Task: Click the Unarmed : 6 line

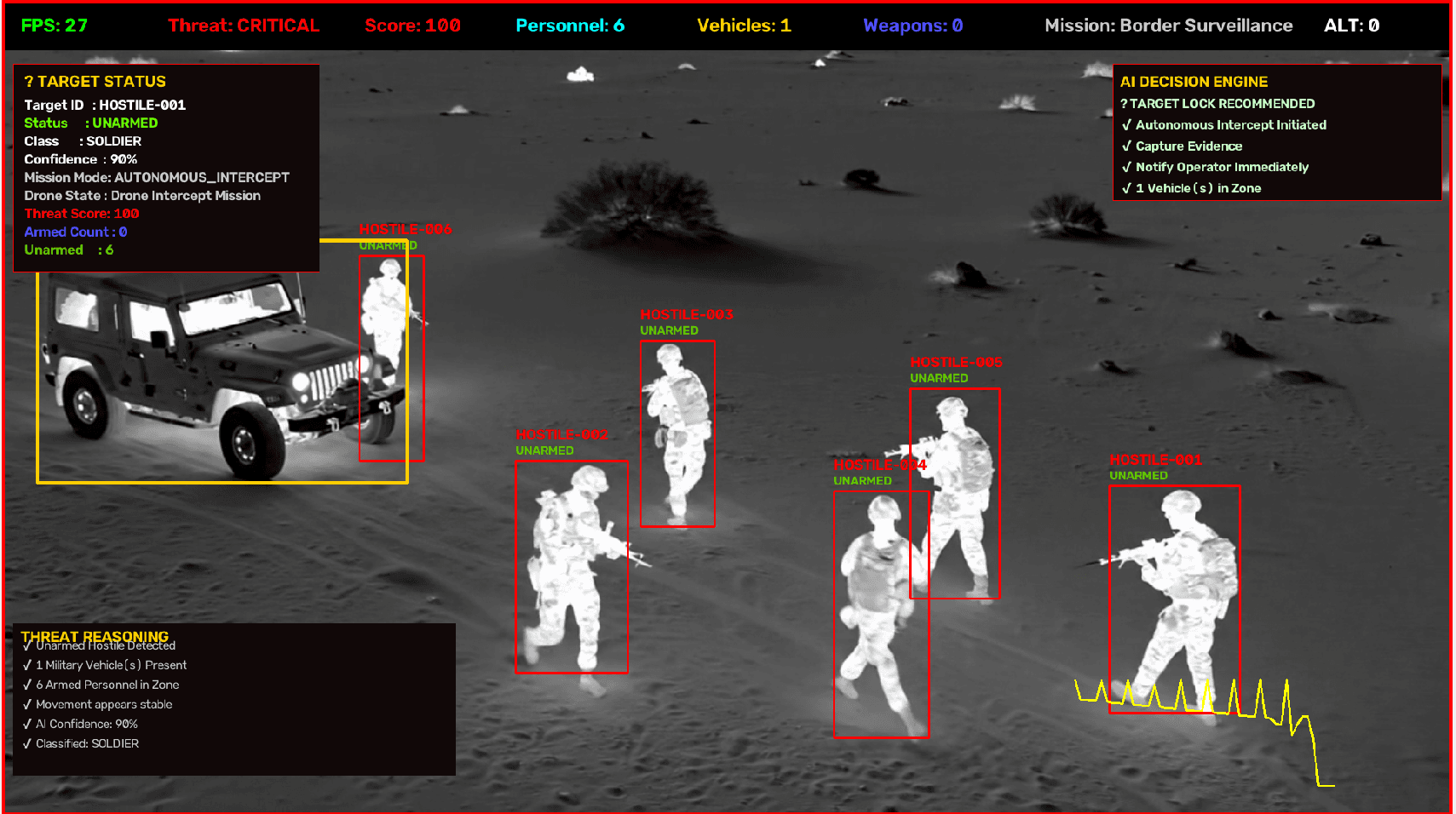Action: tap(69, 249)
